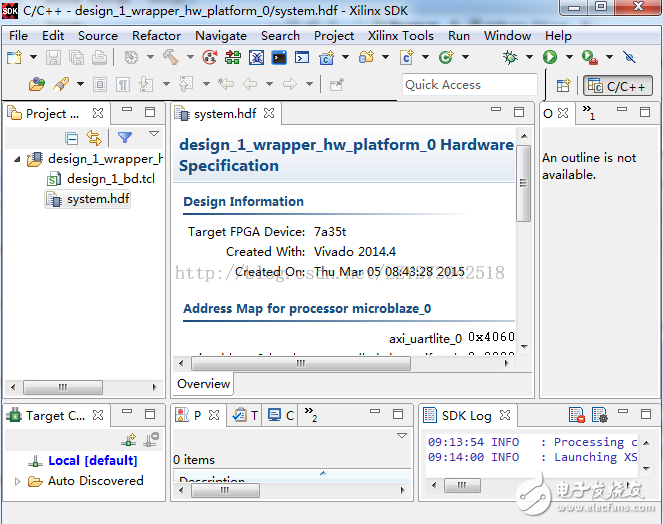Click the Debug bug icon in toolbar
Viewport: 663px width, 524px height.
click(x=510, y=58)
